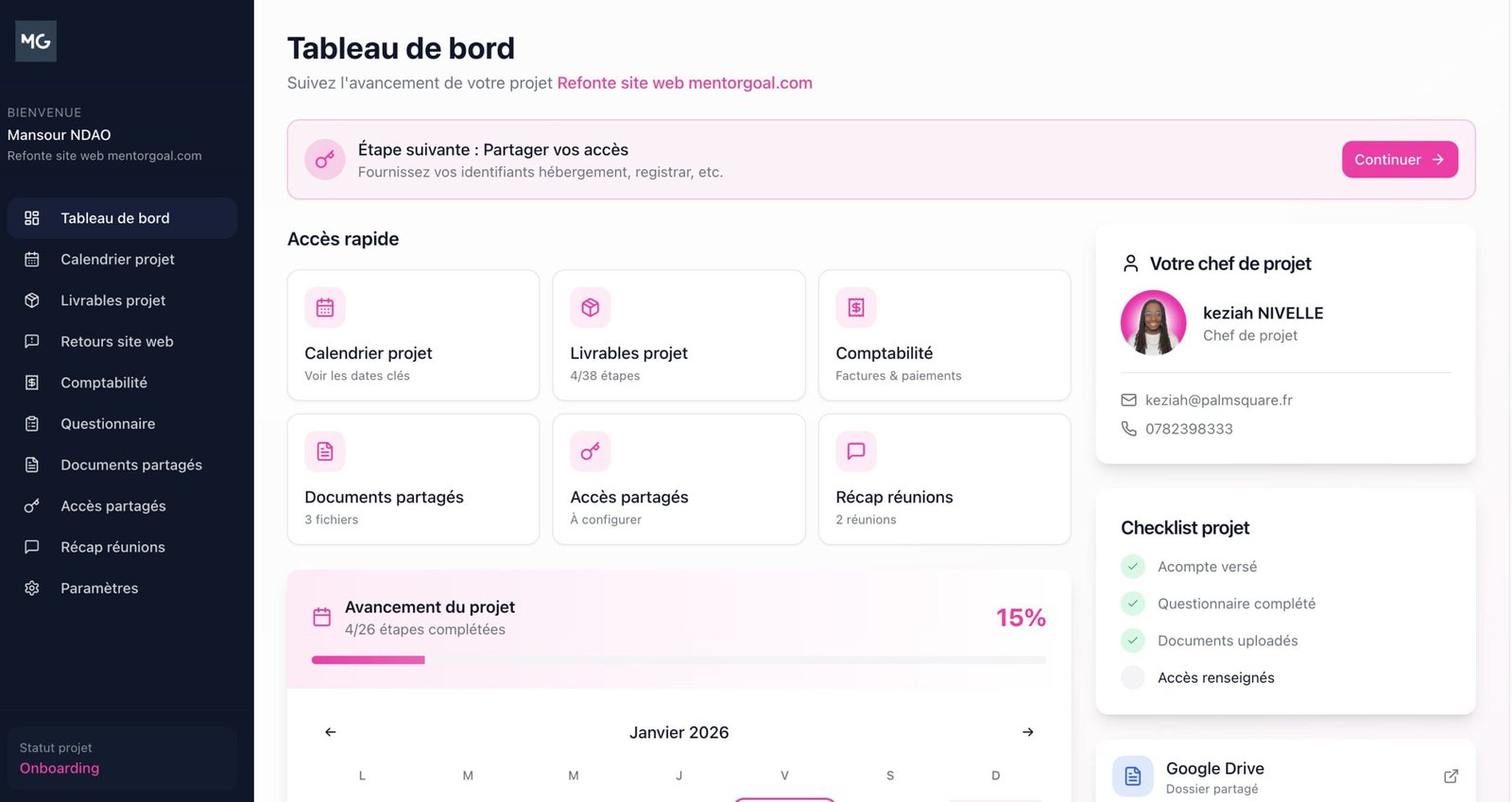Open Retours site web in sidebar
Screen dimensions: 1512x802
pos(122,341)
